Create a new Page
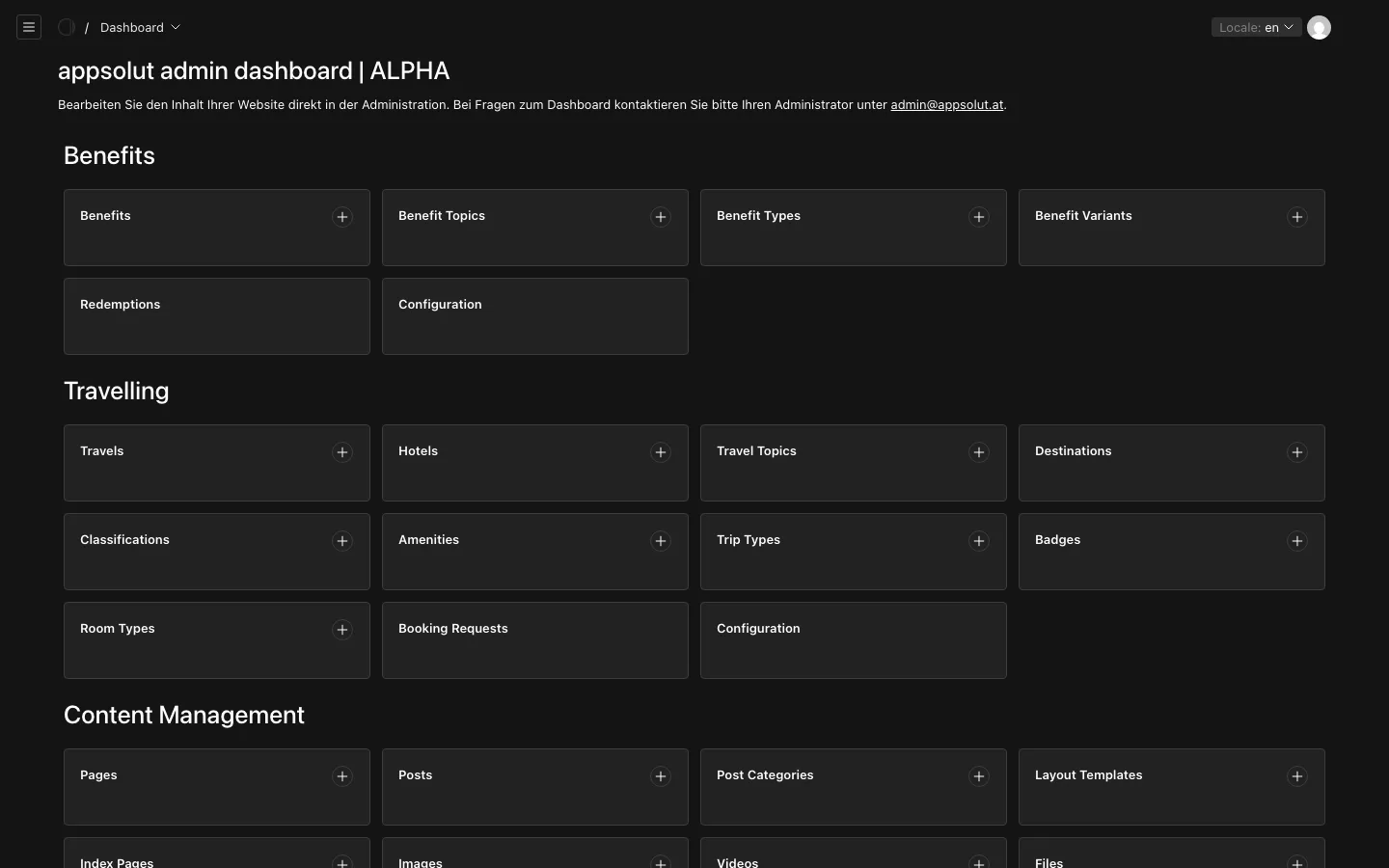The width and height of the screenshot is (1389, 868). (342, 776)
